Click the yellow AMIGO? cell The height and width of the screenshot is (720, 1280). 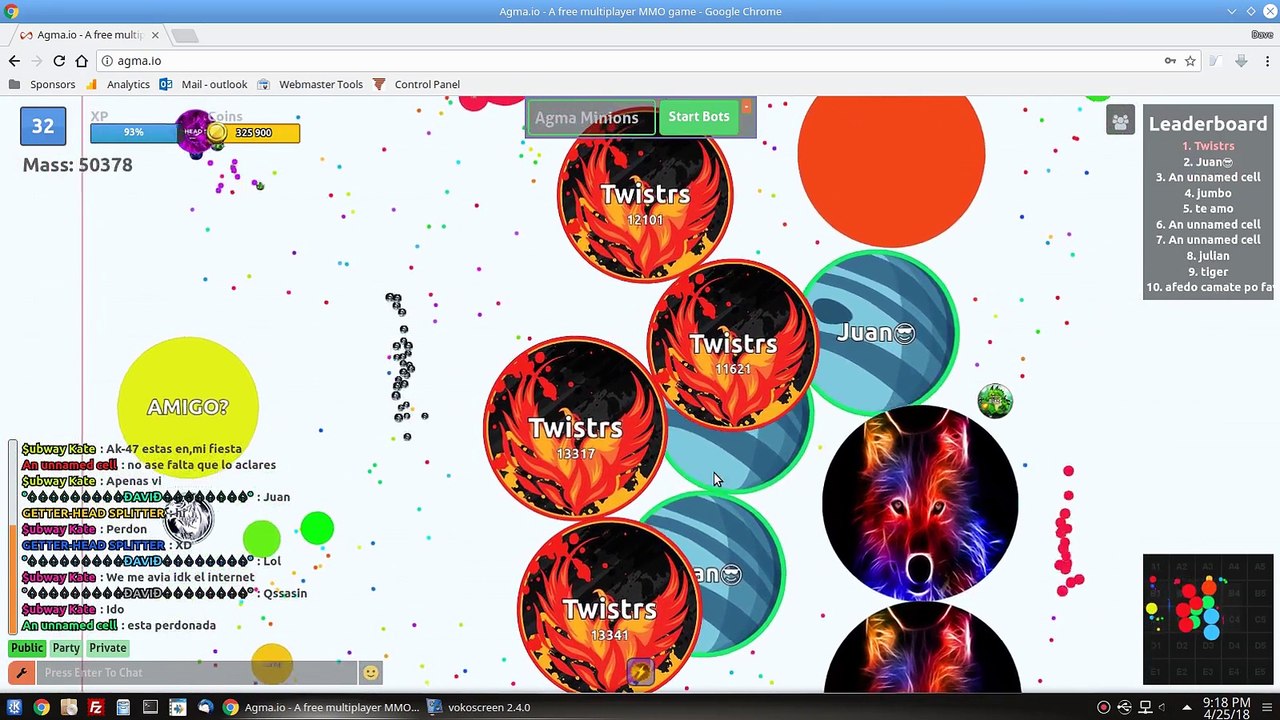(x=188, y=407)
